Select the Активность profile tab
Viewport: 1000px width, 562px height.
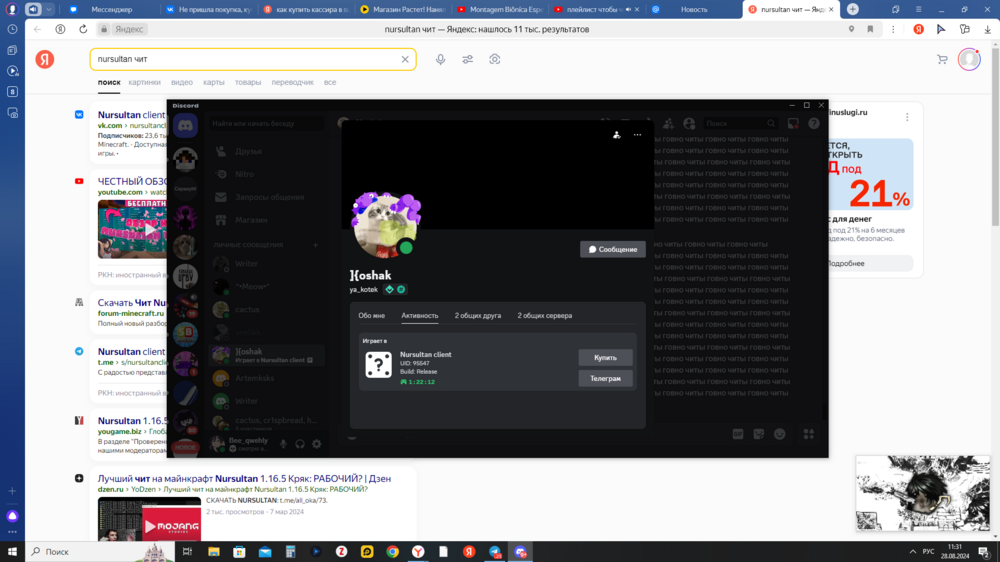[420, 316]
